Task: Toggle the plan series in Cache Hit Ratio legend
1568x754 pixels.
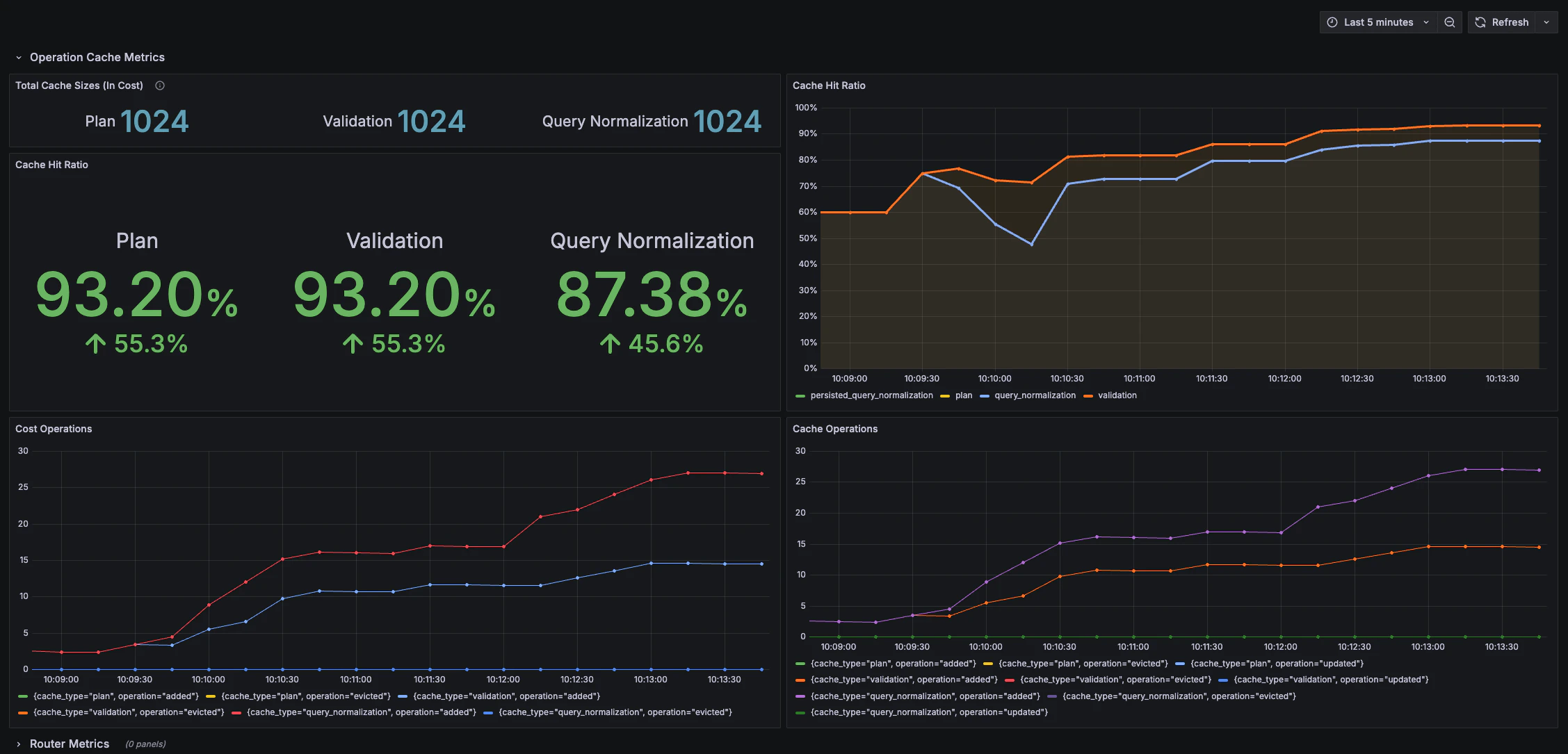Action: tap(964, 395)
